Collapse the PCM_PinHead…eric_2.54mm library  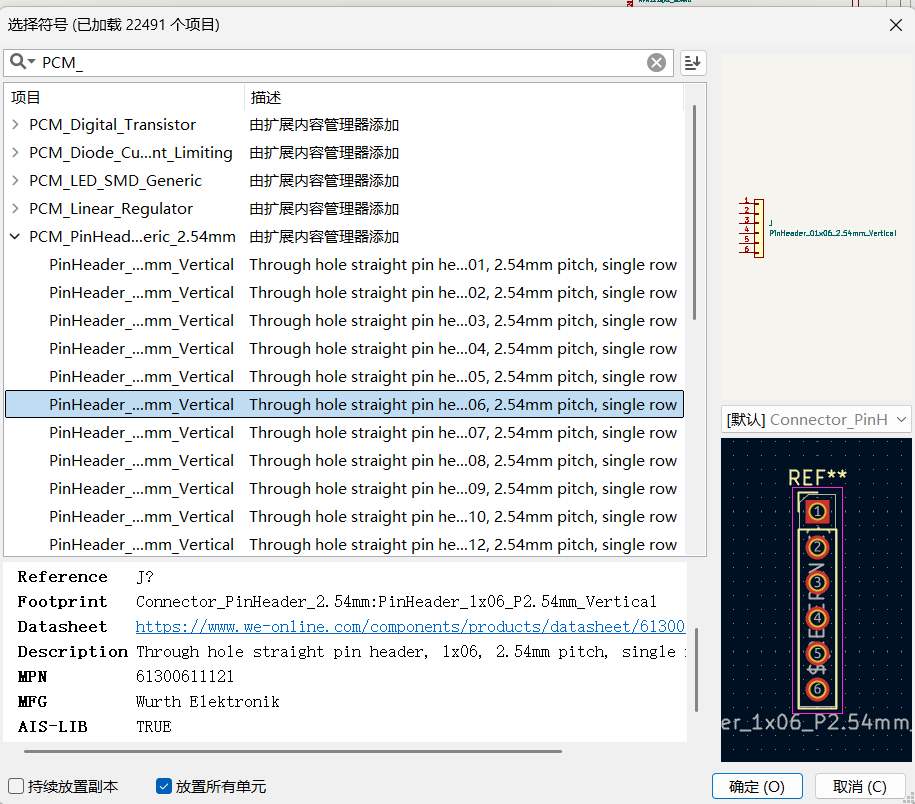coord(15,237)
